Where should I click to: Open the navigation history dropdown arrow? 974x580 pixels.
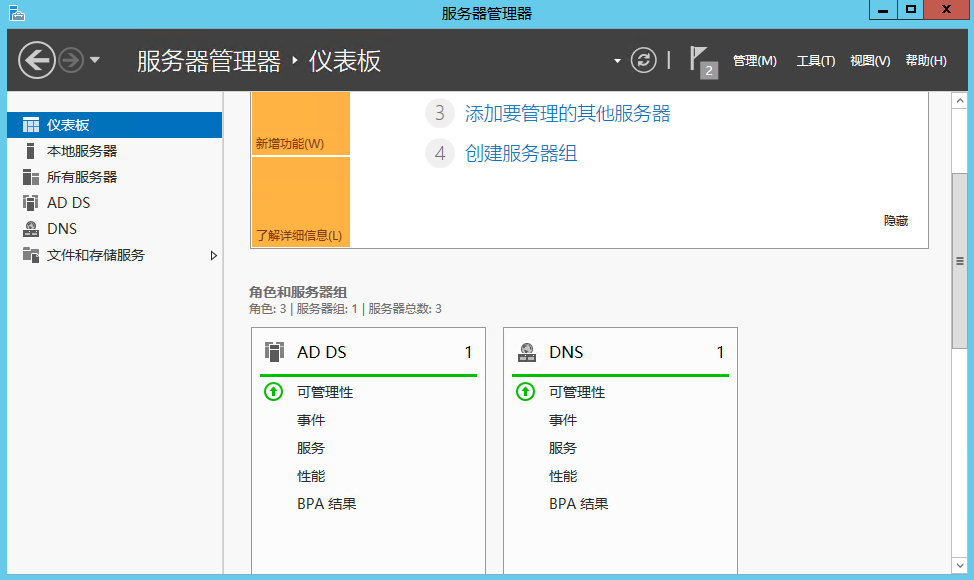(x=94, y=60)
